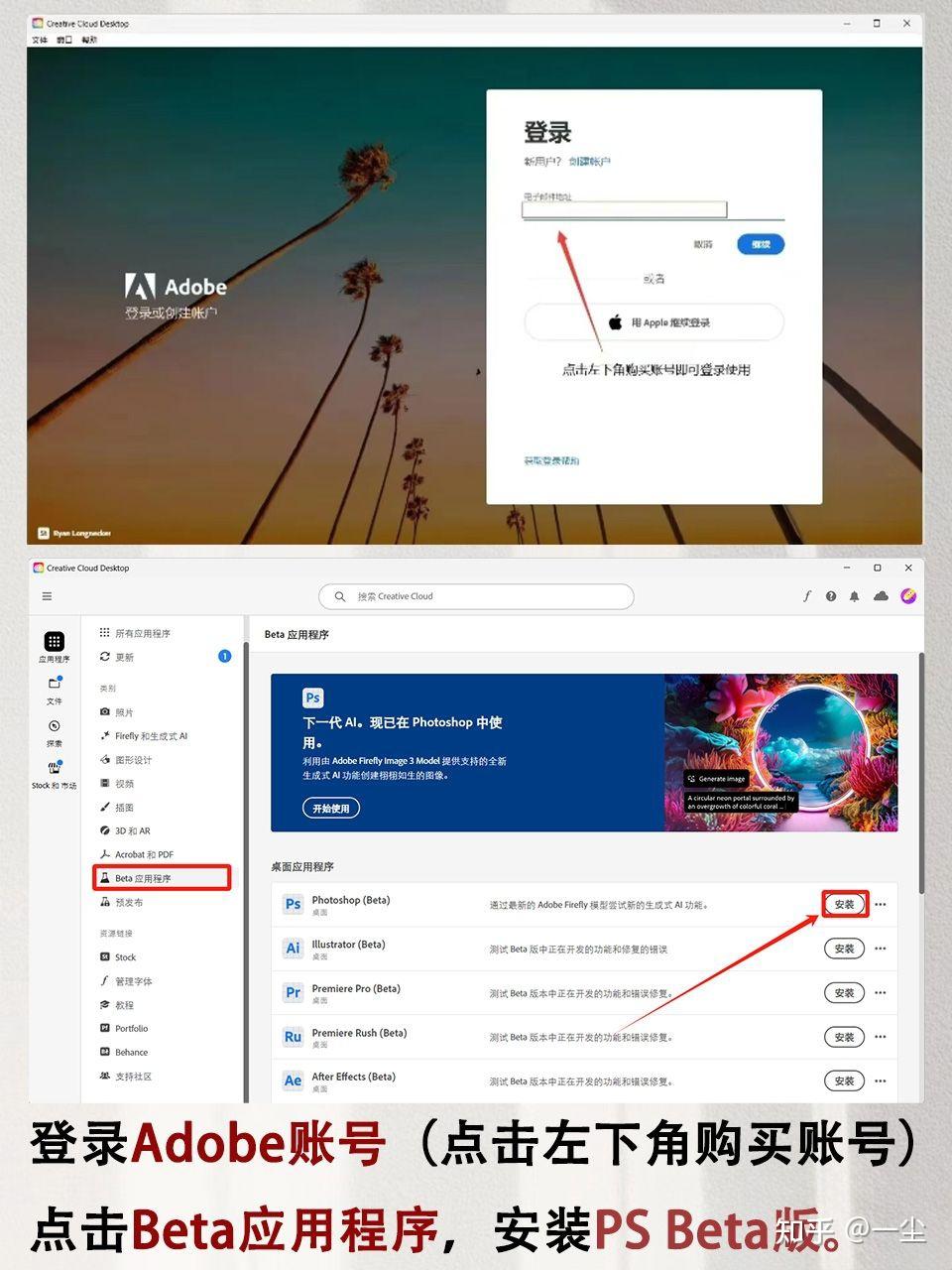Image resolution: width=952 pixels, height=1270 pixels.
Task: Click the 搜索 Creative Cloud search box
Action: (476, 596)
